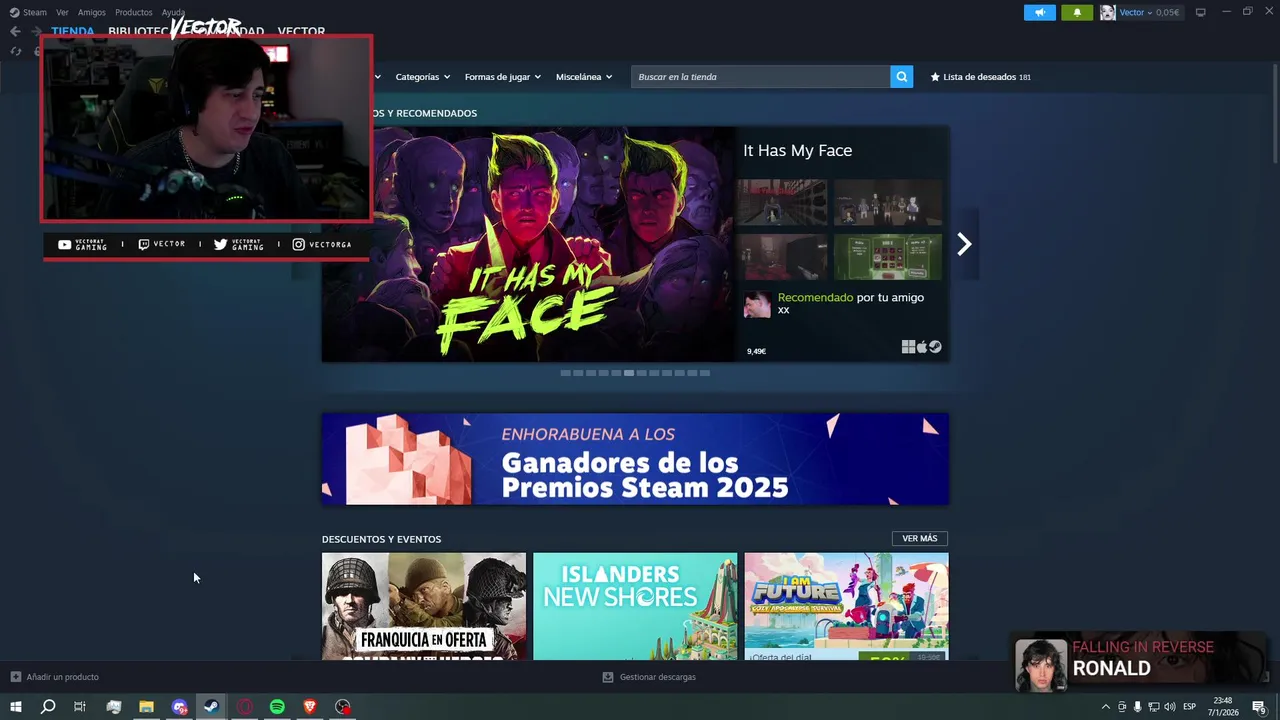1280x720 pixels.
Task: Switch to the TIENDA tab
Action: 73,31
